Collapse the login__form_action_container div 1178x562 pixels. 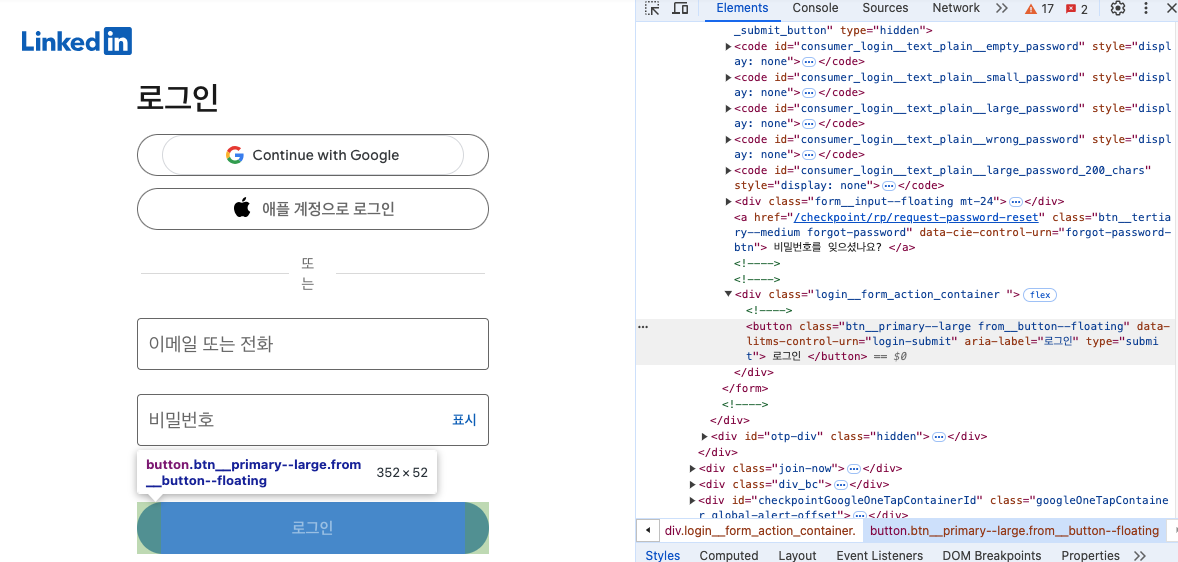pyautogui.click(x=728, y=295)
